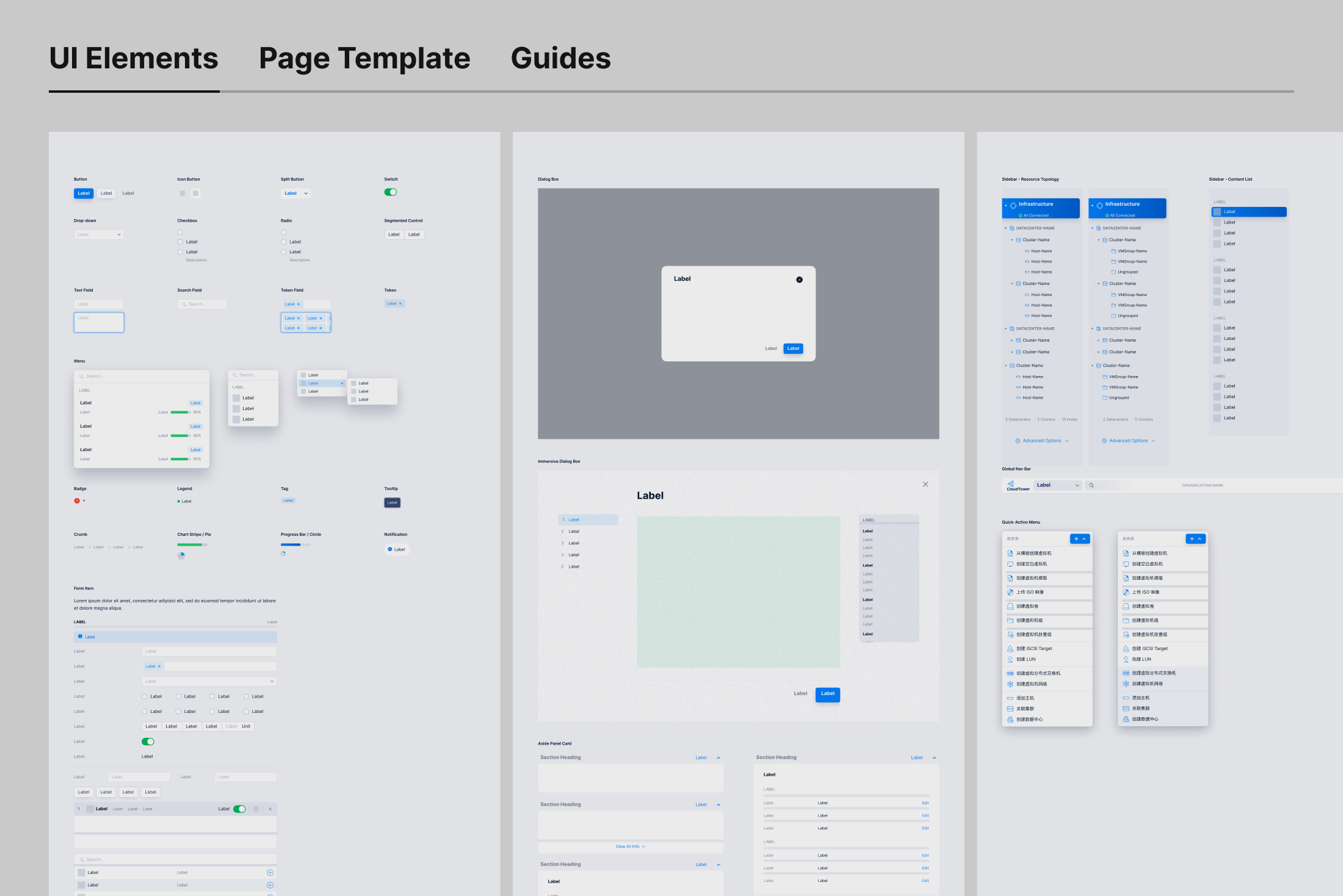Click the blue progress bar under Progress Bar heading
The width and height of the screenshot is (1343, 896).
(x=291, y=544)
